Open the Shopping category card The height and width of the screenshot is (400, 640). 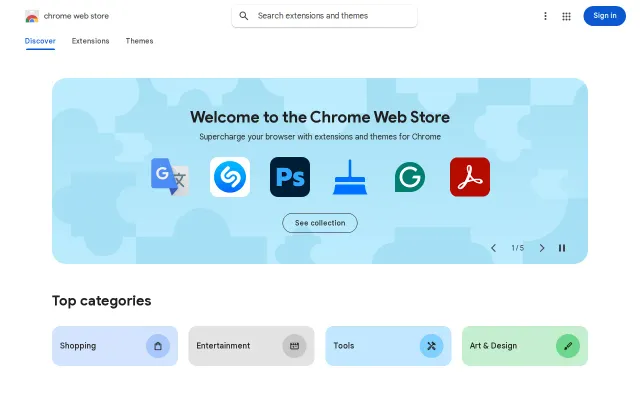pos(115,346)
